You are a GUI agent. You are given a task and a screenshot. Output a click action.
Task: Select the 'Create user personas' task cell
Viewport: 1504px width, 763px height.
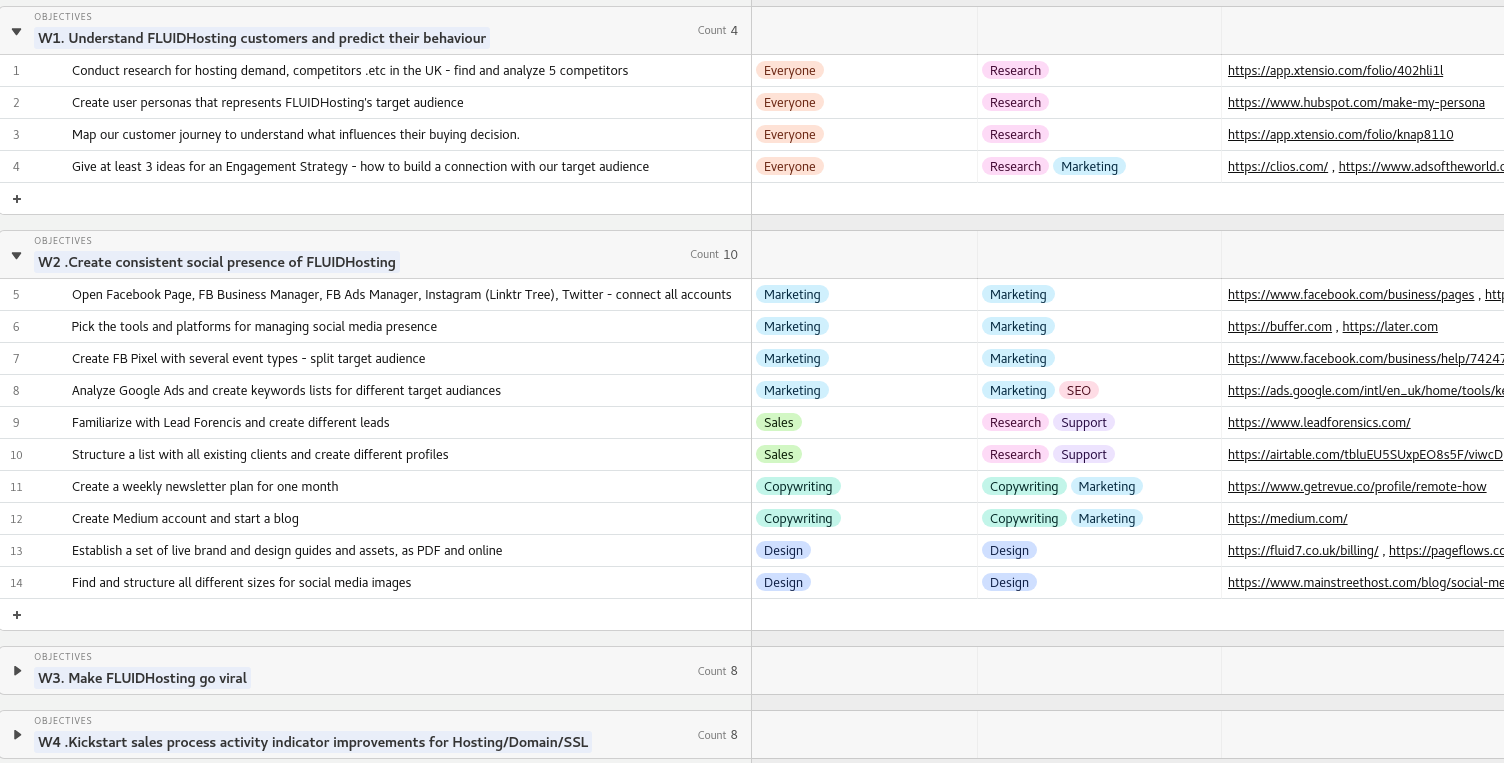pyautogui.click(x=268, y=102)
